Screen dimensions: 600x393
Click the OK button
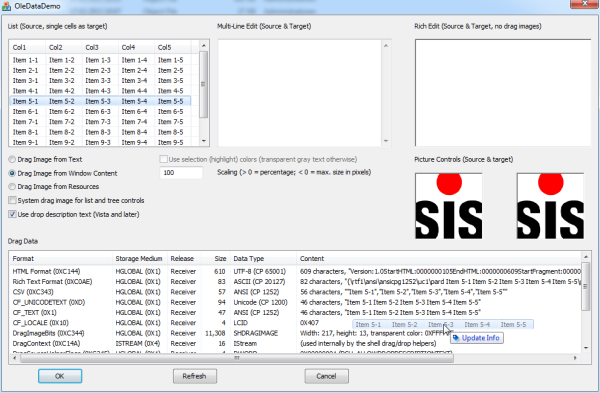pyautogui.click(x=60, y=376)
